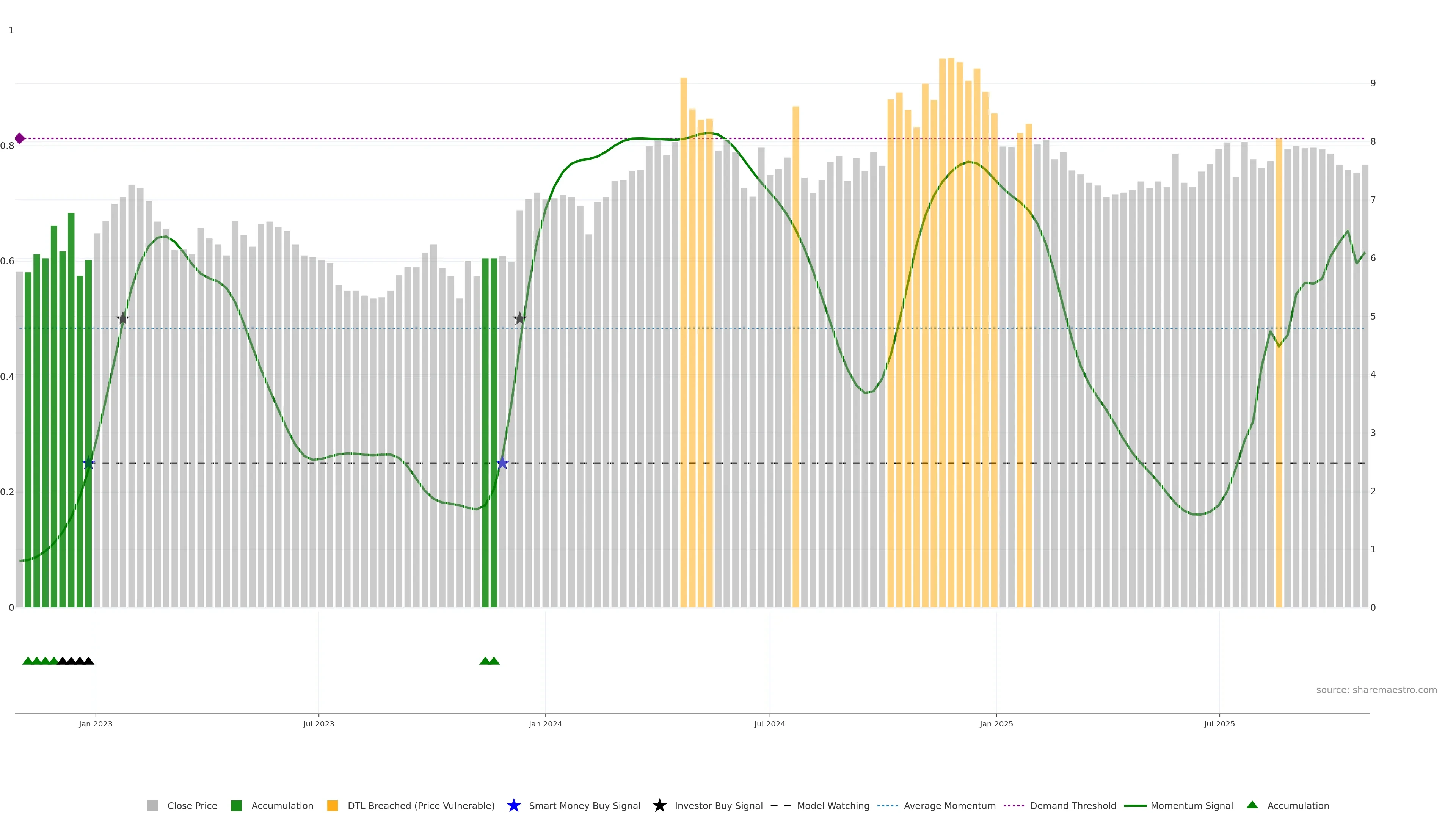Click the Jan 2024 axis label
This screenshot has width=1456, height=819.
pyautogui.click(x=545, y=724)
